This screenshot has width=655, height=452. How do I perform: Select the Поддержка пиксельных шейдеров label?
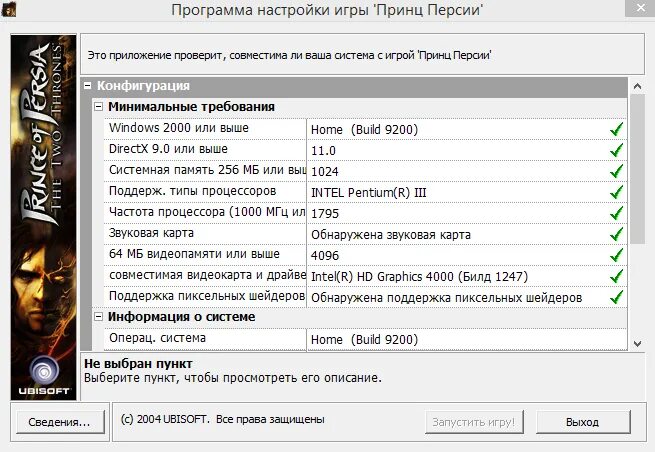[x=207, y=296]
